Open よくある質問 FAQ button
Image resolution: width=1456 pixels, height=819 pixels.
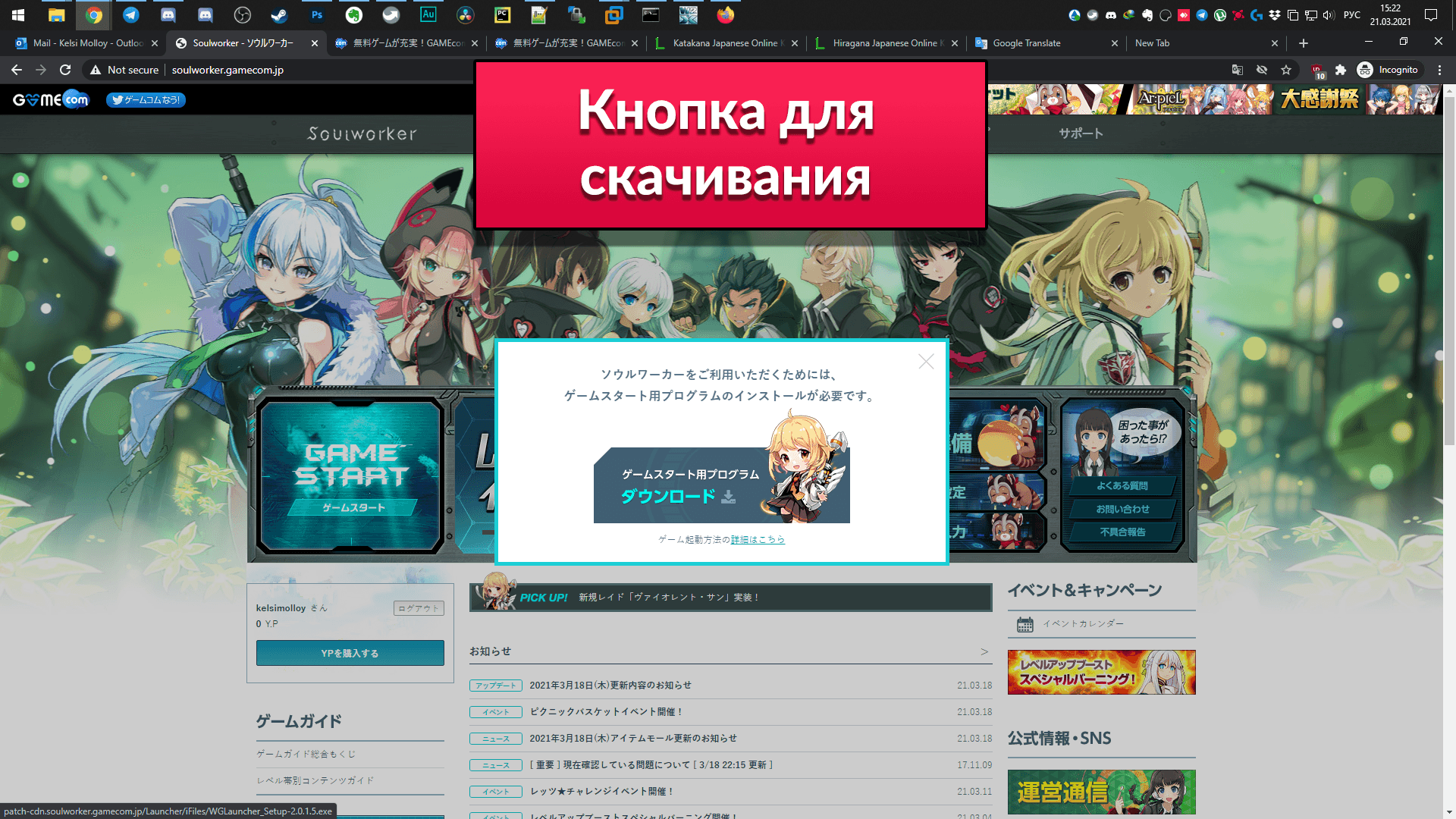pyautogui.click(x=1122, y=486)
